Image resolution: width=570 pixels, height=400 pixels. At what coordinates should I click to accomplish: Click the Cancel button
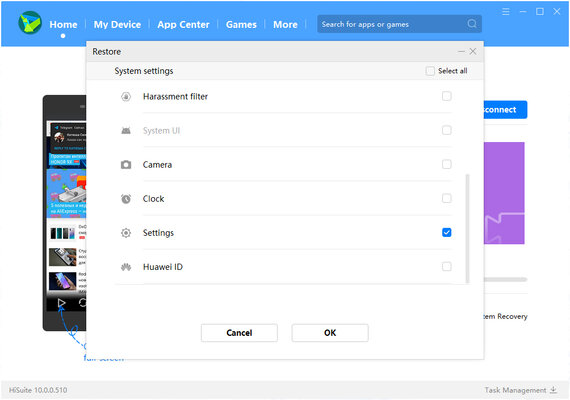[x=239, y=333]
